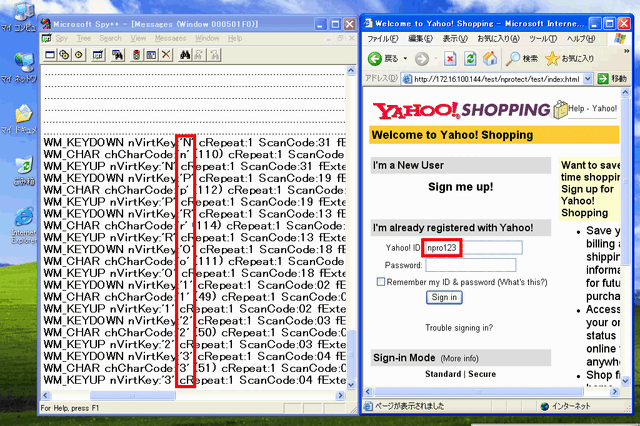
Task: Go to the Home page in Internet Explorer
Action: (490, 59)
